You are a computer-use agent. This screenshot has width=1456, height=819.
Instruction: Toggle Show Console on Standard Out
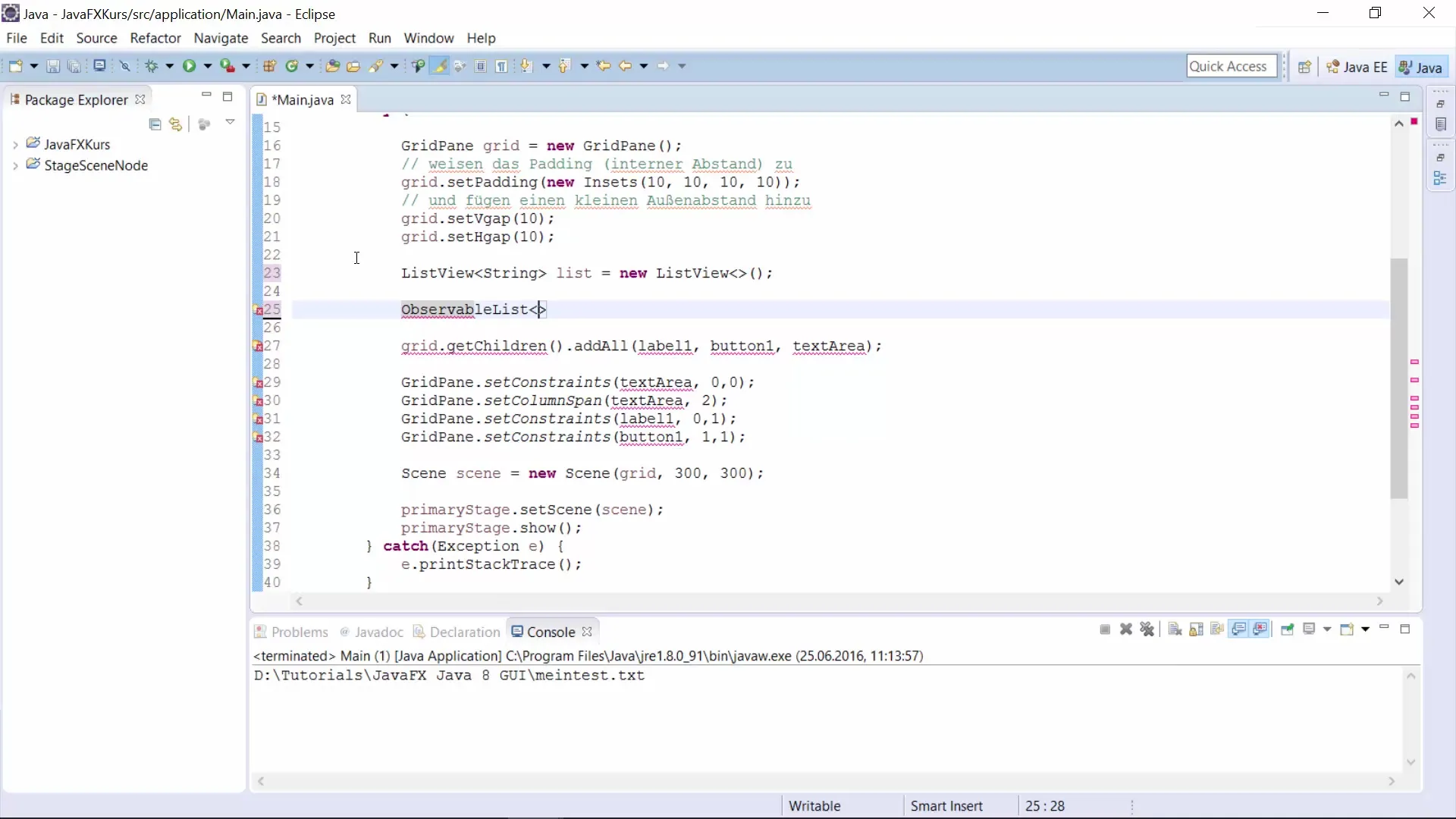tap(1239, 629)
